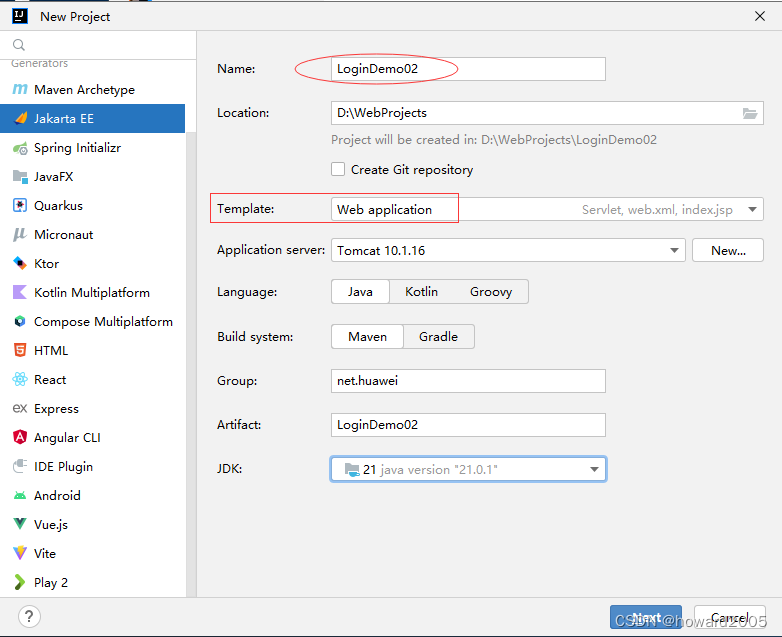
Task: Click the generators list vertical scrollbar
Action: pyautogui.click(x=191, y=364)
